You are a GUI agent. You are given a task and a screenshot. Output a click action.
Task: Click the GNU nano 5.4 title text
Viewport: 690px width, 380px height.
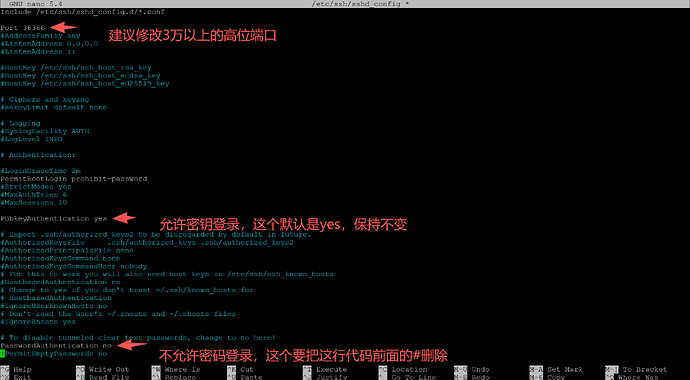tap(36, 4)
